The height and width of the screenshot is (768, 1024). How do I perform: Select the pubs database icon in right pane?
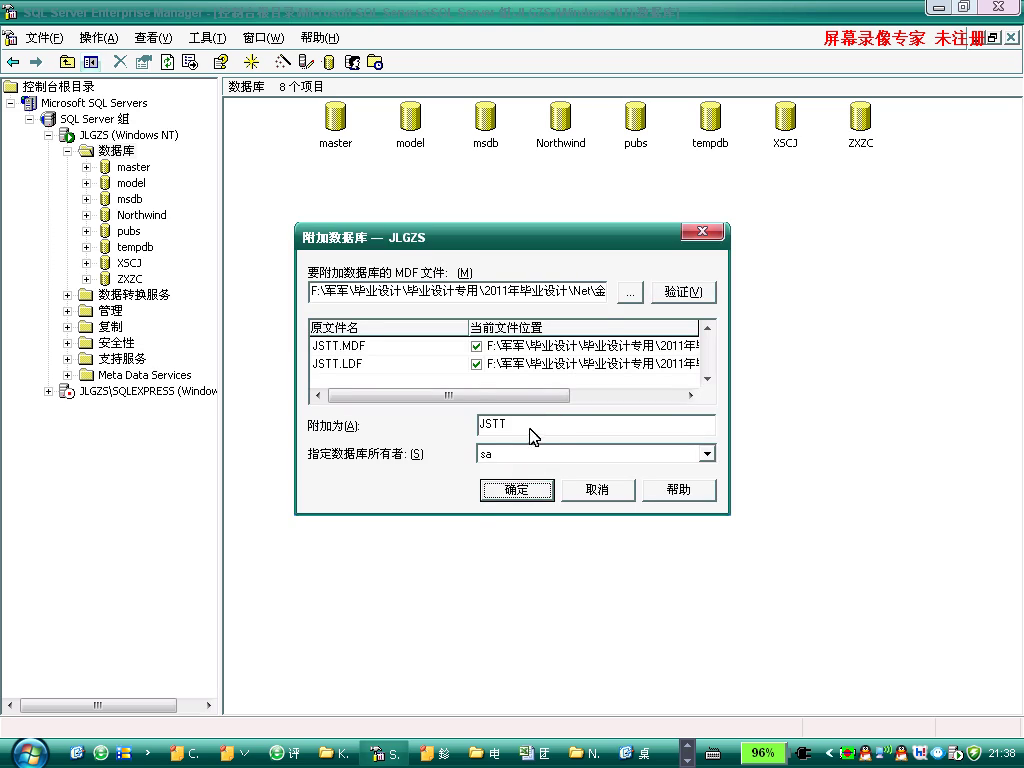635,118
